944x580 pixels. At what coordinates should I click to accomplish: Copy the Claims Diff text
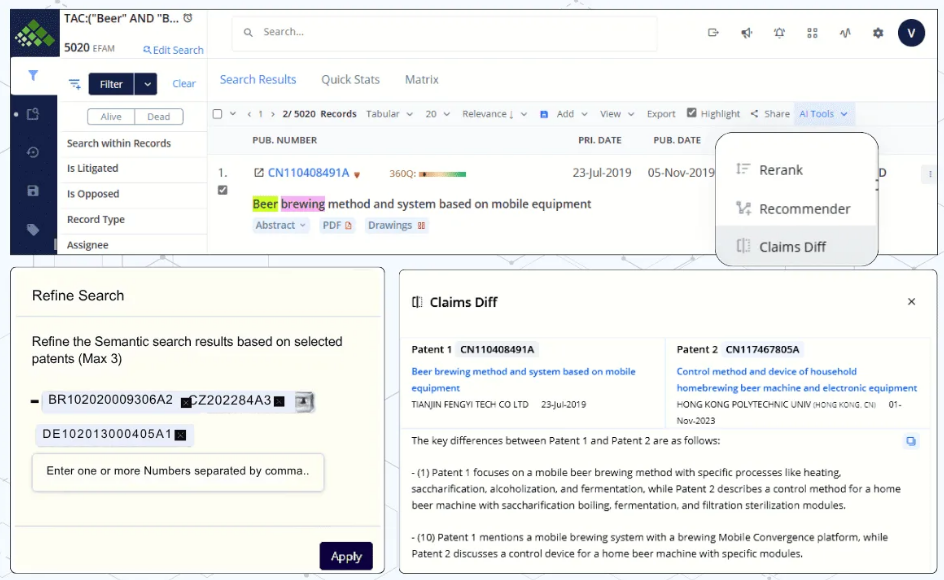pyautogui.click(x=910, y=441)
